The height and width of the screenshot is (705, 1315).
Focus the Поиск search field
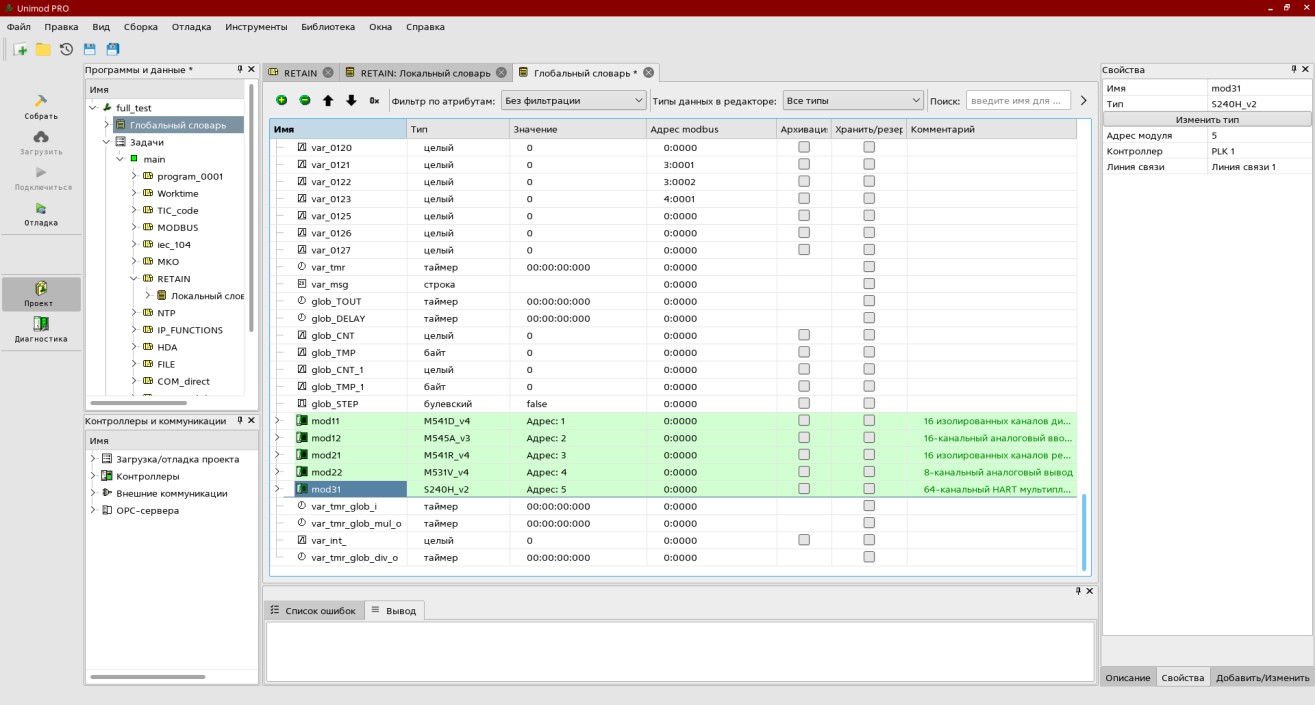(x=1017, y=100)
